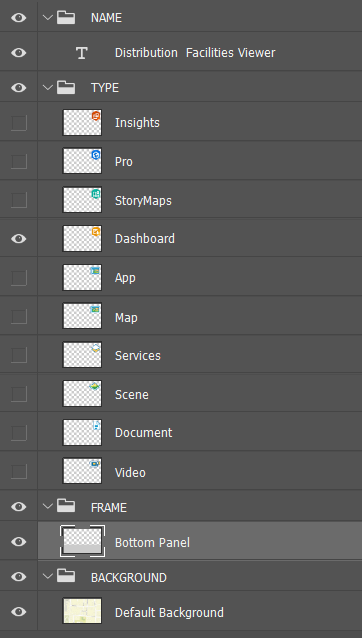Click the FRAME group folder icon
This screenshot has height=638, width=362.
[65, 506]
